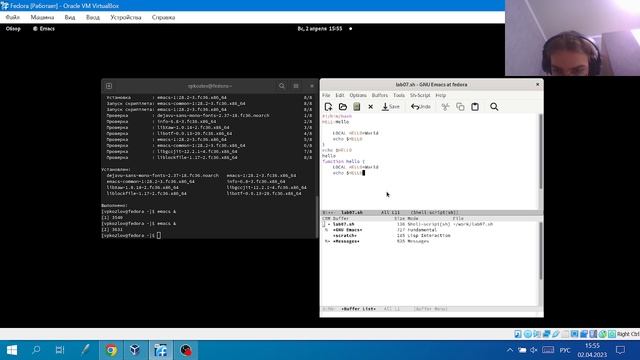Open the Справка menu in VirtualBox
640x360 pixels.
tap(163, 18)
